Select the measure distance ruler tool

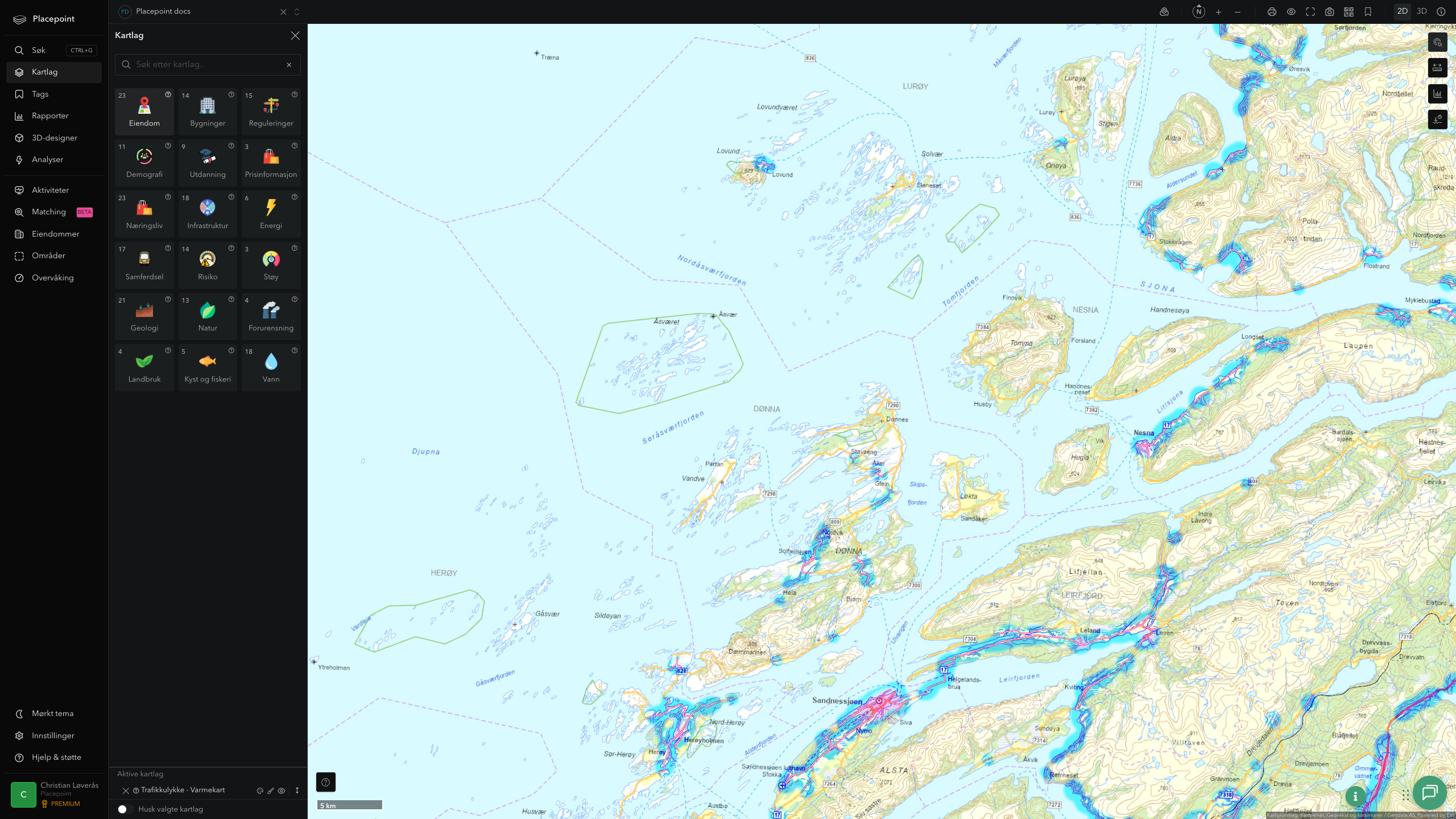(1437, 68)
